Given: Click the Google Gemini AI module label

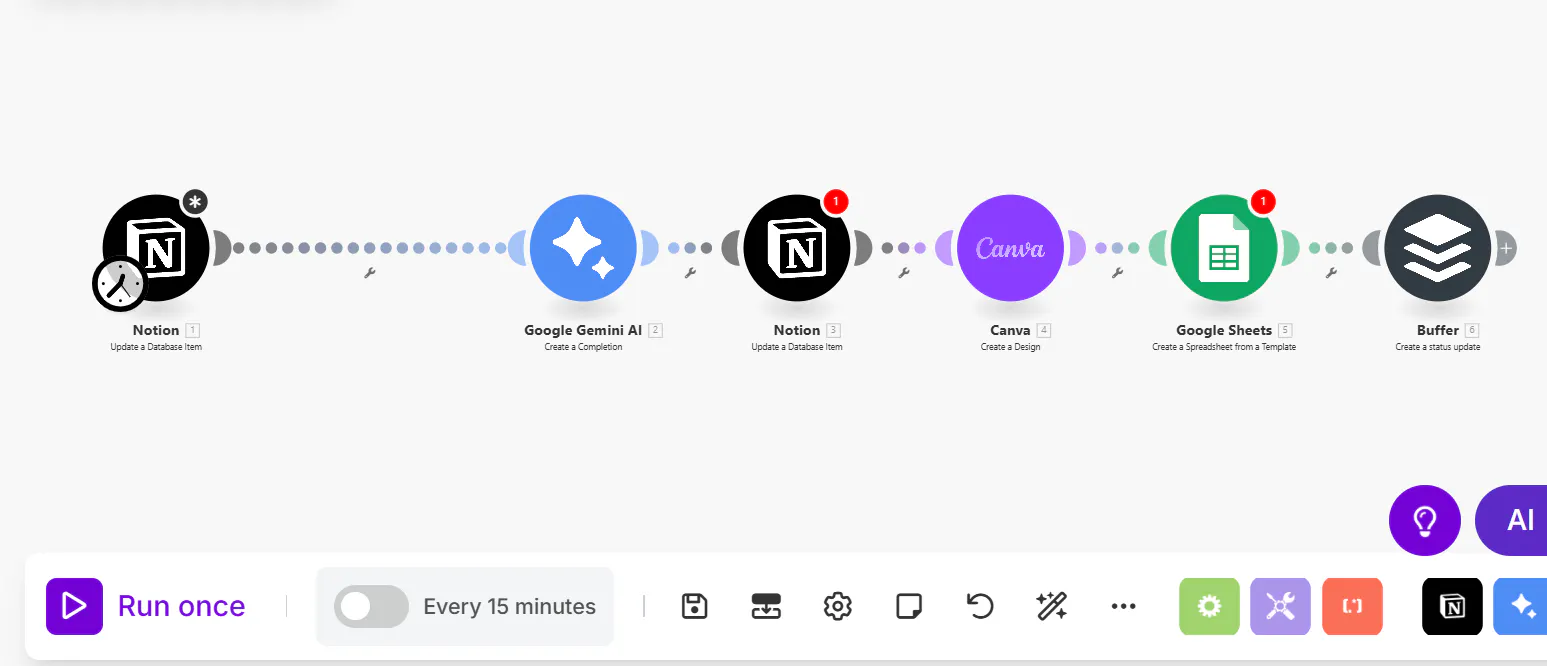Looking at the screenshot, I should (x=583, y=330).
